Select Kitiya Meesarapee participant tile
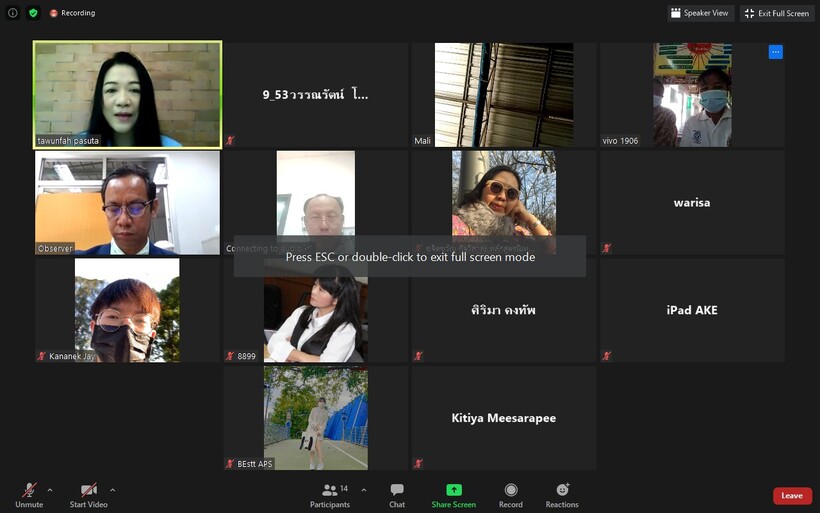This screenshot has height=513, width=820. point(504,418)
